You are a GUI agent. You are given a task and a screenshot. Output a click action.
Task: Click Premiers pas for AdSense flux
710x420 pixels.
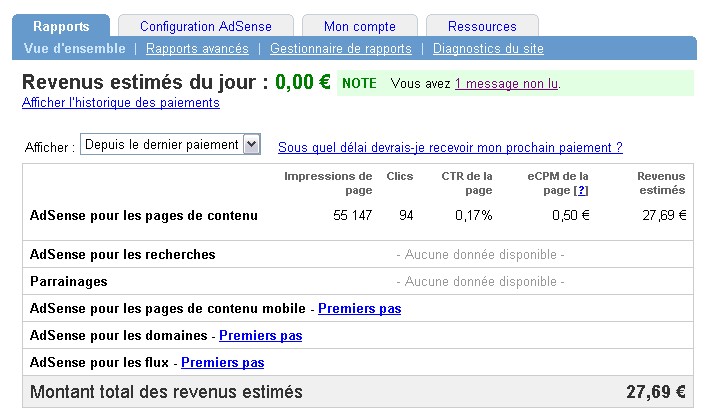222,363
